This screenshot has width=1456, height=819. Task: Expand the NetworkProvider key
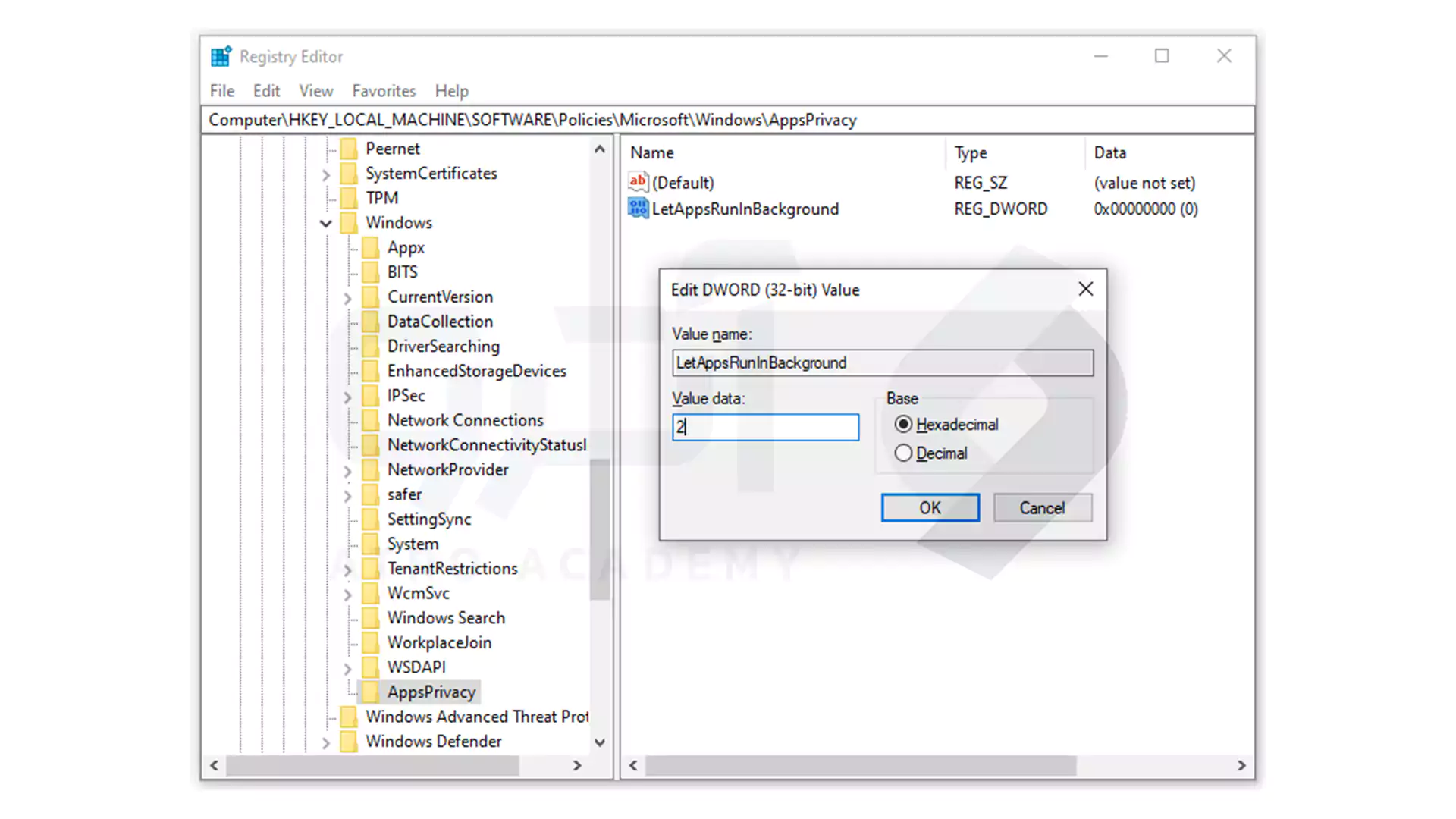tap(348, 472)
